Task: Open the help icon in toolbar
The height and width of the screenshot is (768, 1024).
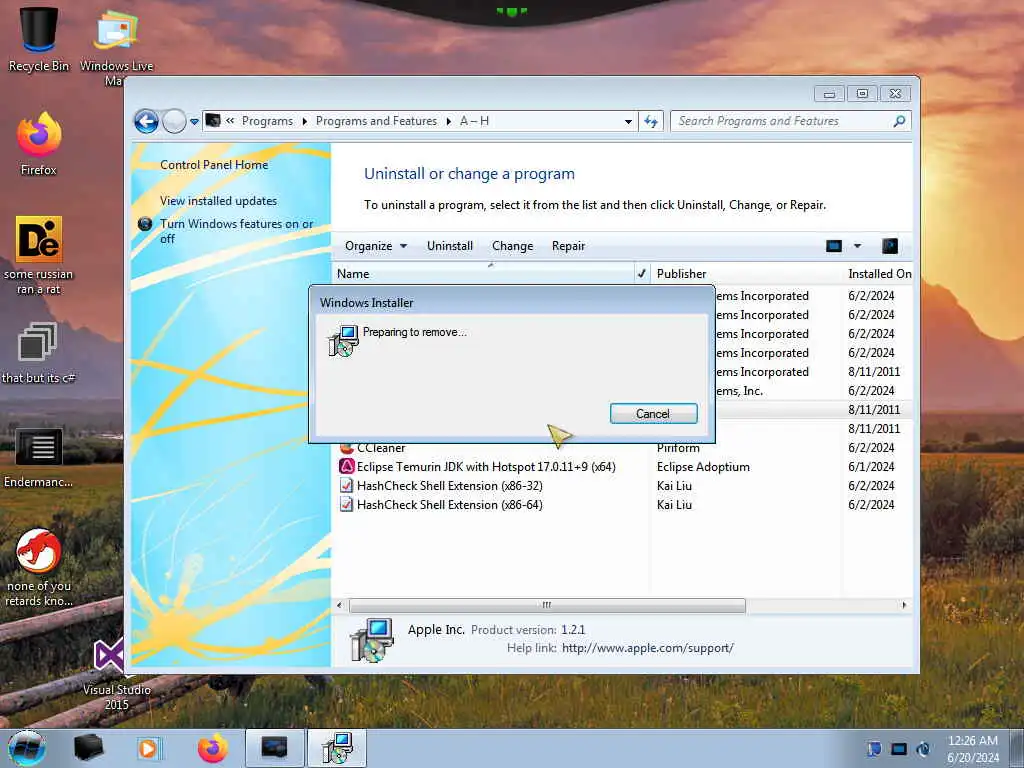Action: (890, 246)
